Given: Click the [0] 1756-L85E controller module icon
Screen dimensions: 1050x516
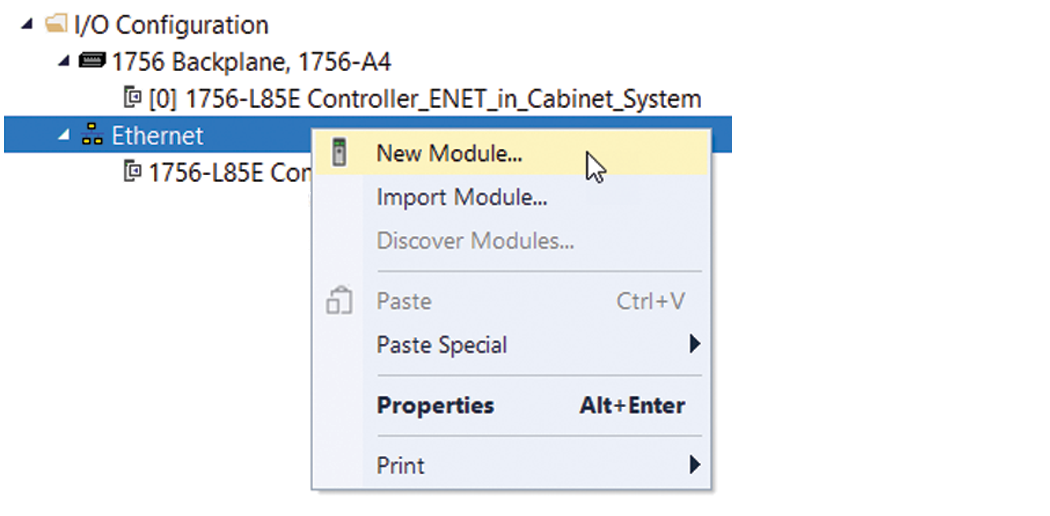Looking at the screenshot, I should pos(133,98).
